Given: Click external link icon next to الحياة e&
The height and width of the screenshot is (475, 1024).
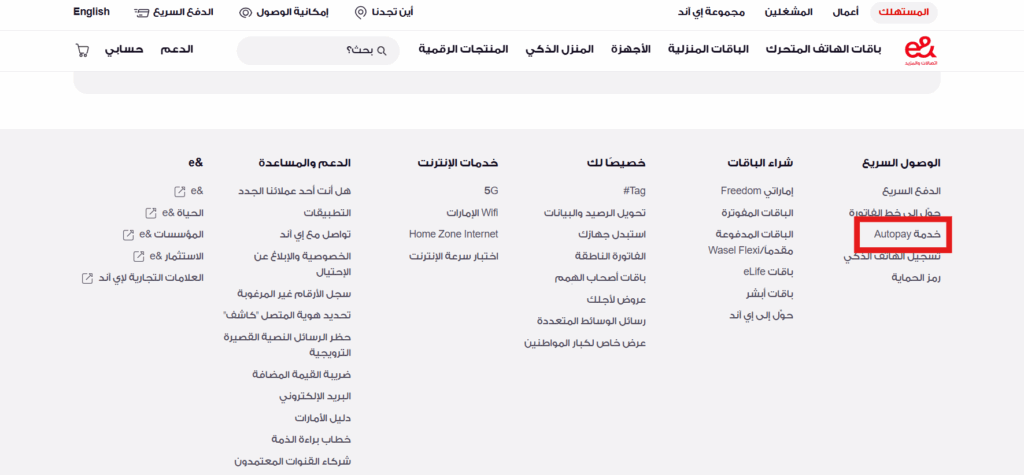Looking at the screenshot, I should (x=151, y=213).
